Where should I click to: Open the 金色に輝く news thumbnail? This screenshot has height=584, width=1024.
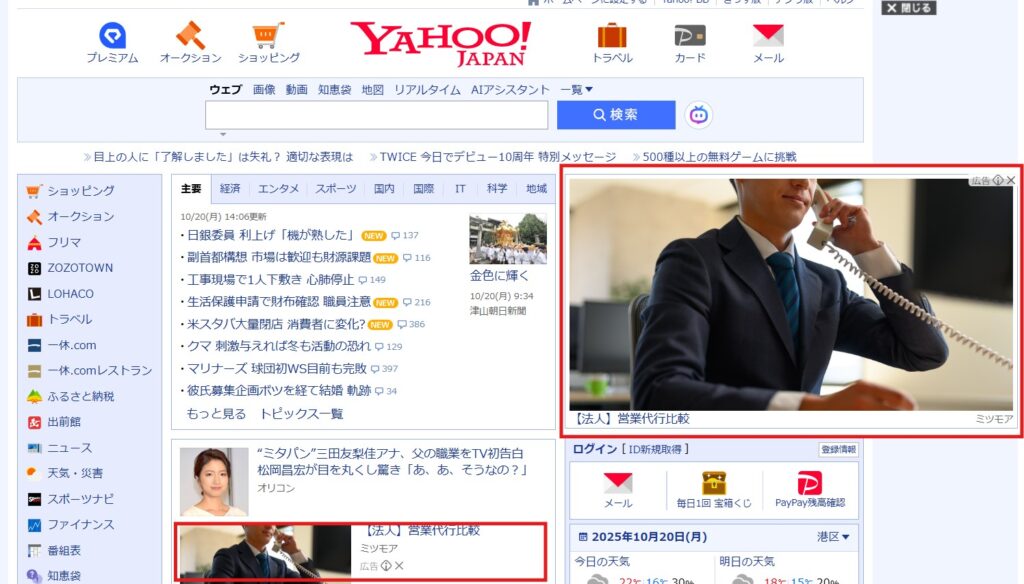(x=508, y=239)
